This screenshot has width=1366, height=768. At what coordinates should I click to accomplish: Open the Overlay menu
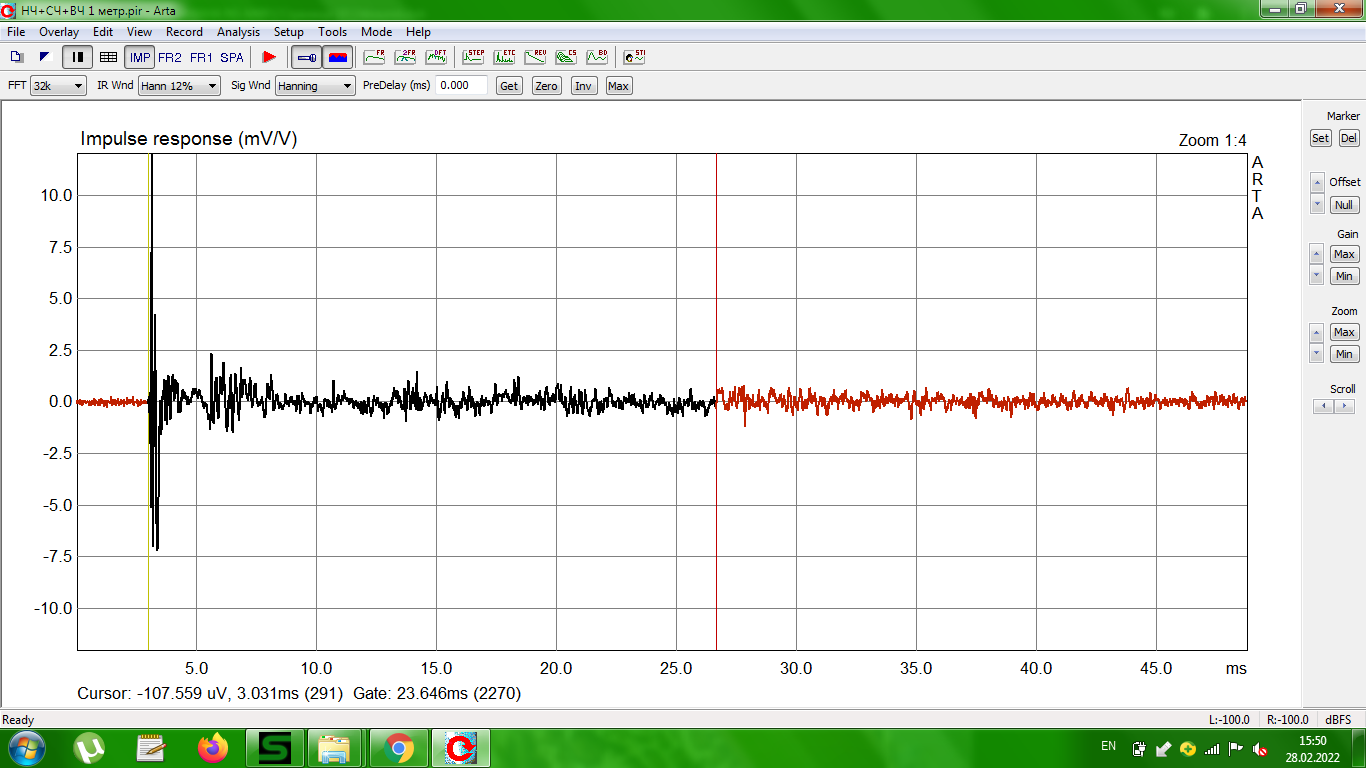pos(59,32)
